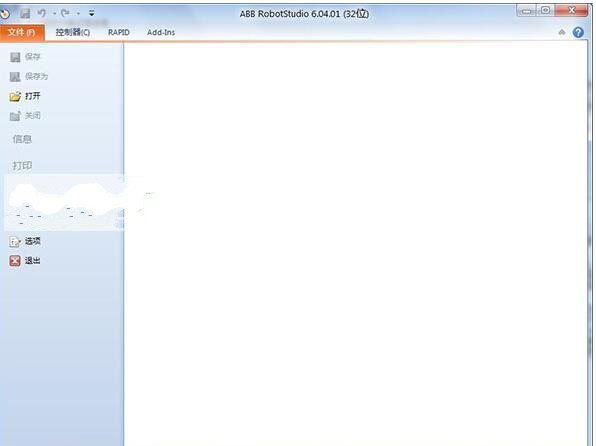
Task: Click 退出 (Exit) with red X icon
Action: point(25,260)
